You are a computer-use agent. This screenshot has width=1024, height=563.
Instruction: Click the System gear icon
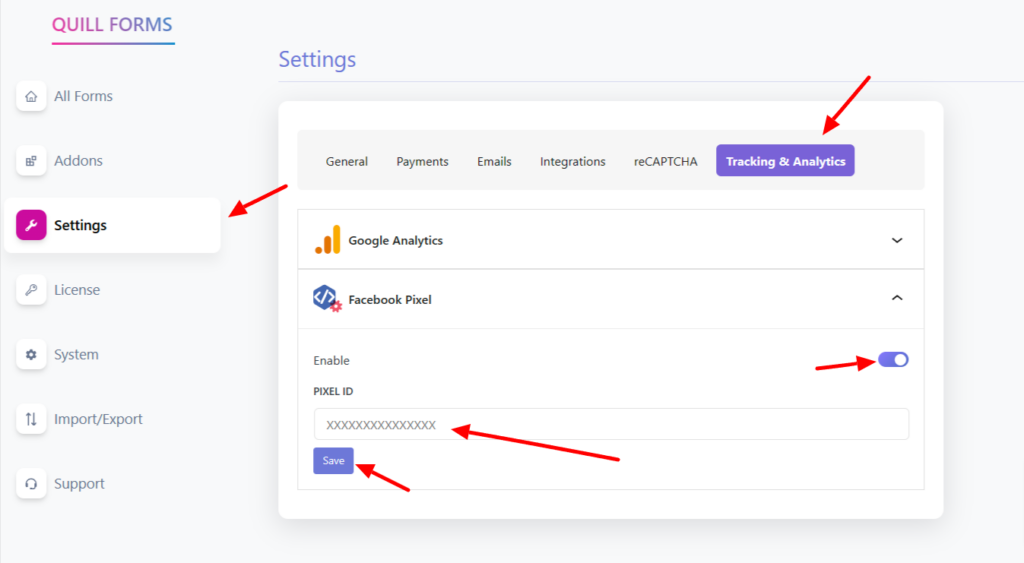31,355
